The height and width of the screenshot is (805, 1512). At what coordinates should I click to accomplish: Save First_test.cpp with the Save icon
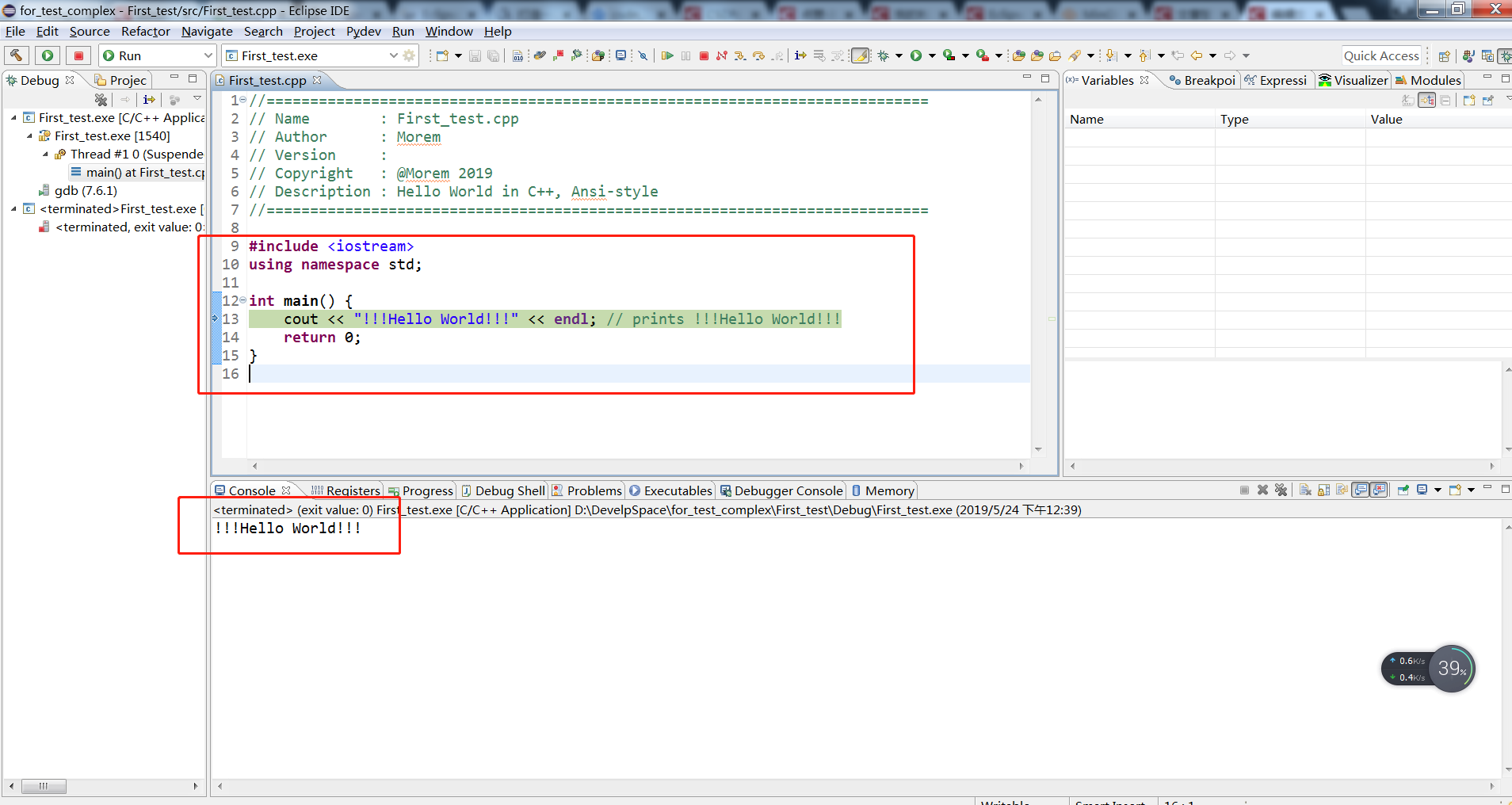(475, 55)
